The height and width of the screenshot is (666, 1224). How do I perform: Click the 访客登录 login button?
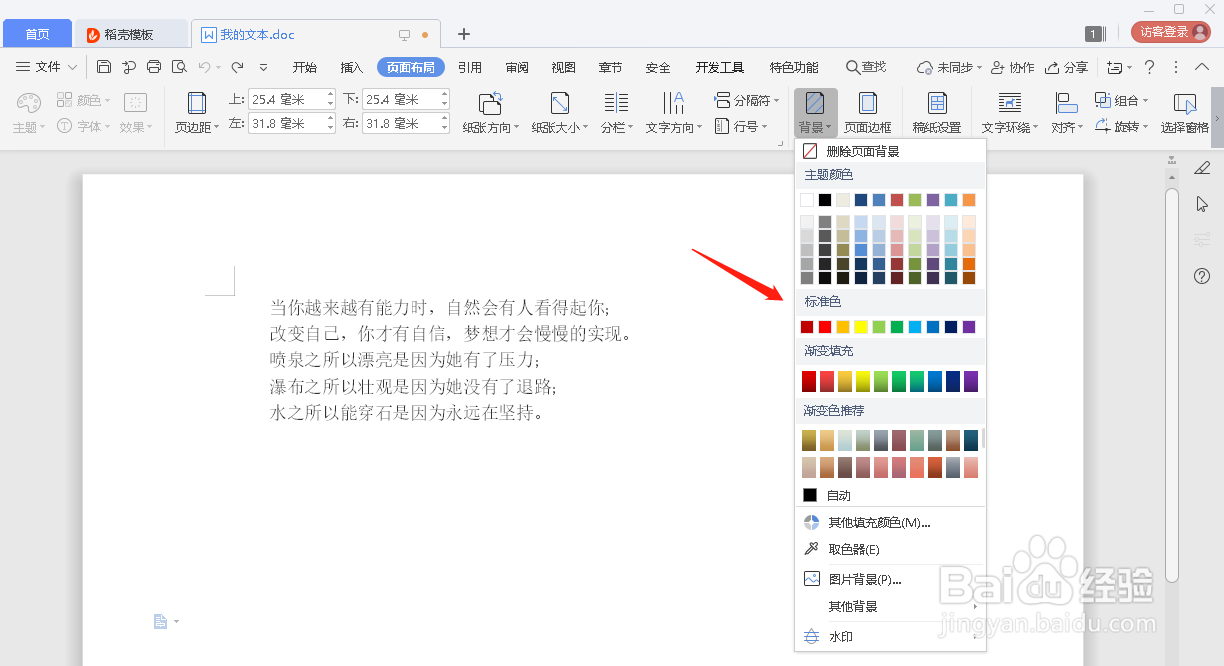1170,32
